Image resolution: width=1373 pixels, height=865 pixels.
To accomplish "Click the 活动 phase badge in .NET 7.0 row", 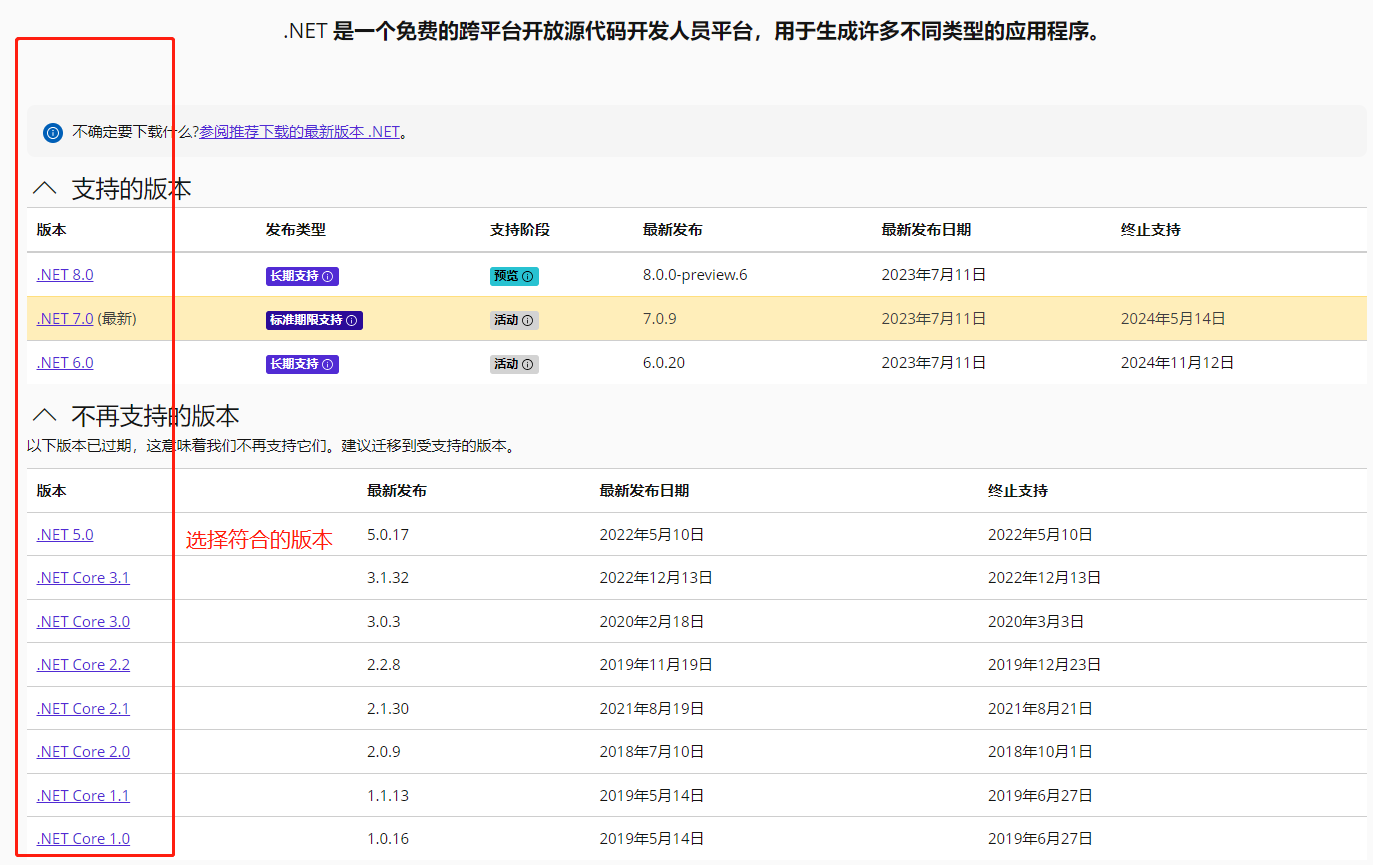I will [514, 320].
